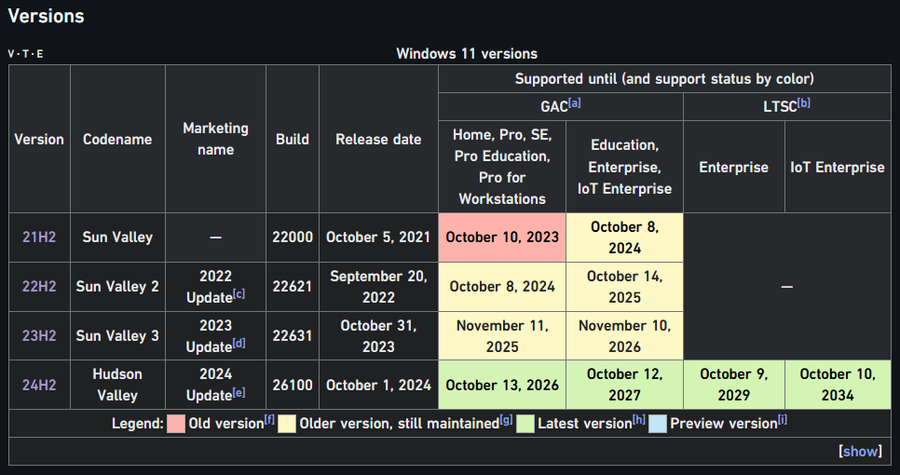Click the Codename column header
Image resolution: width=900 pixels, height=475 pixels.
click(x=118, y=139)
